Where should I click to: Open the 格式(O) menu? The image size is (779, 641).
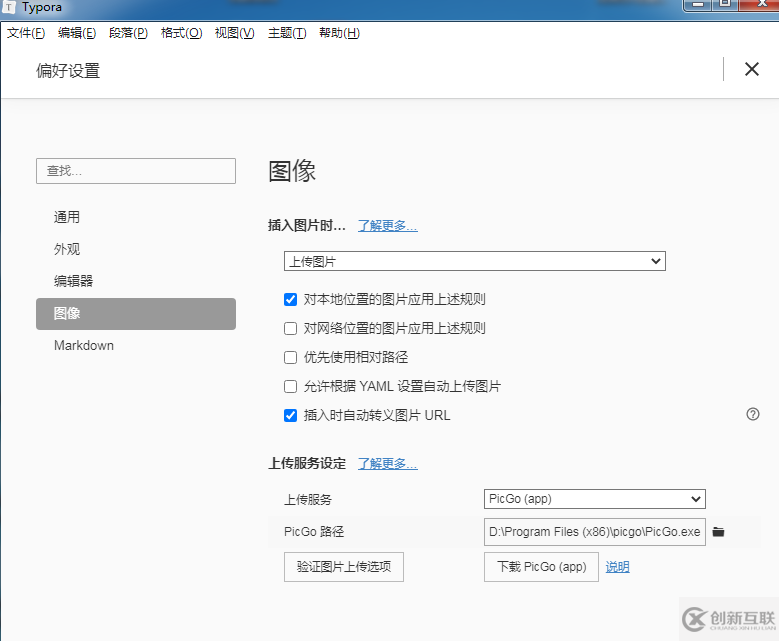pos(181,33)
